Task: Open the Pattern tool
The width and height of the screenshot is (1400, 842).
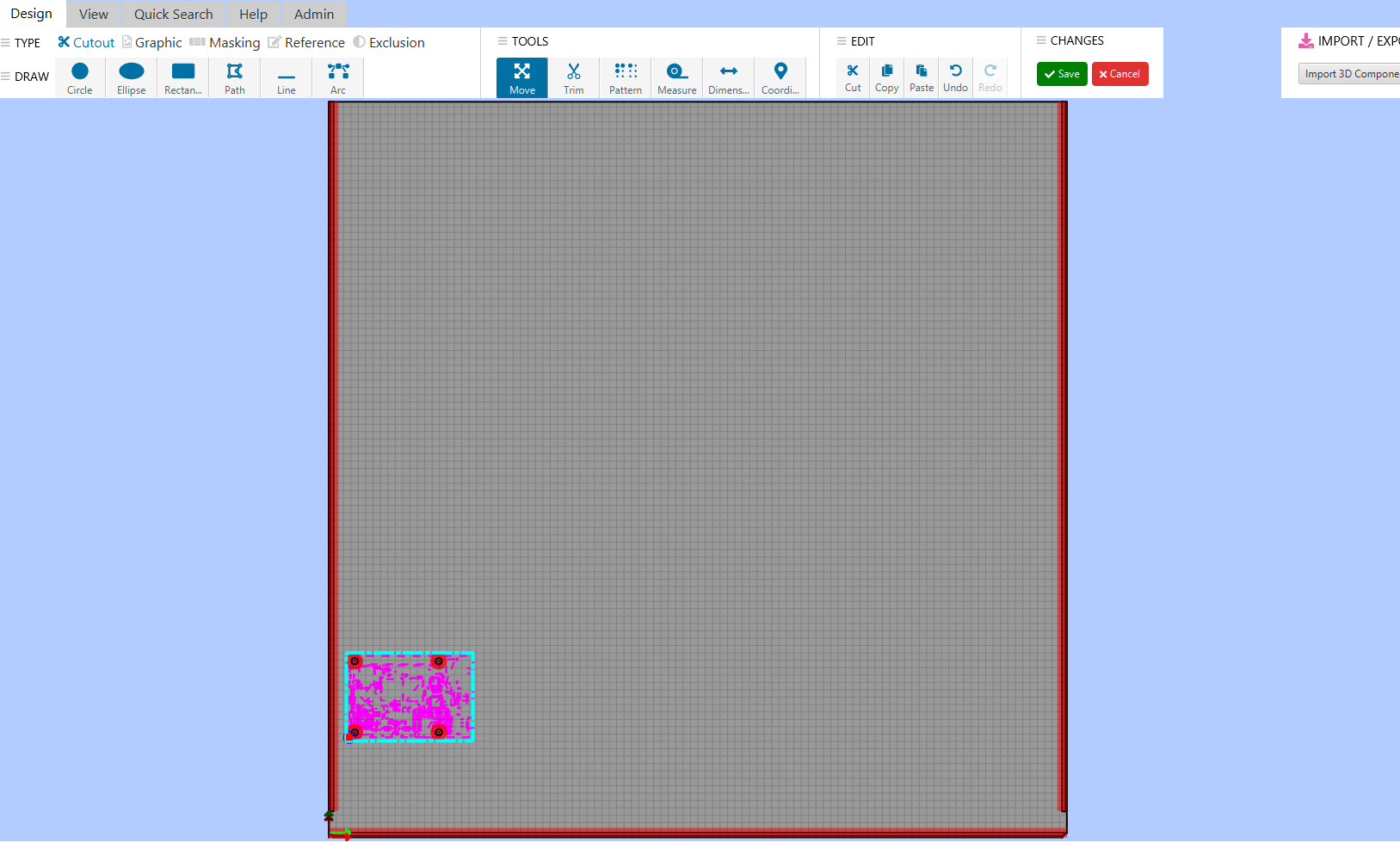Action: [x=626, y=78]
